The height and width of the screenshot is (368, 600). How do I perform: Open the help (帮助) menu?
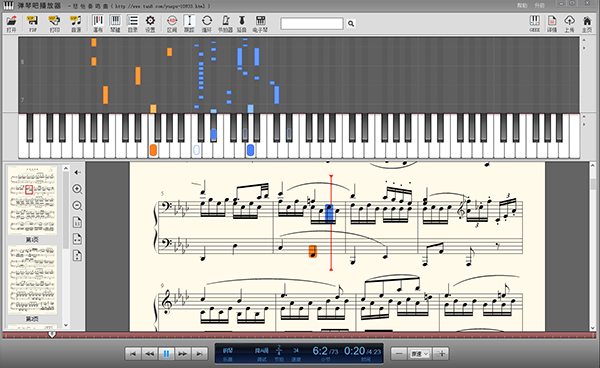pyautogui.click(x=522, y=5)
